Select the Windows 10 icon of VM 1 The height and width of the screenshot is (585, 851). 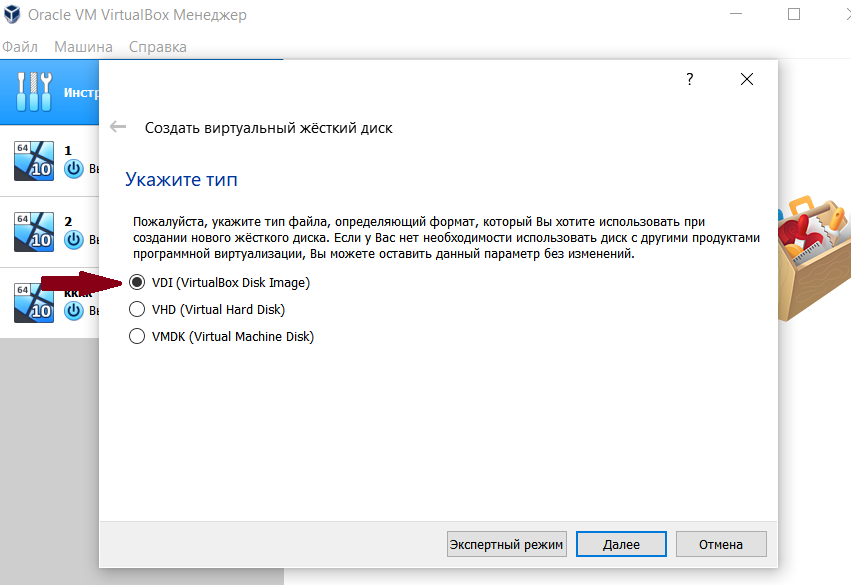(x=33, y=160)
